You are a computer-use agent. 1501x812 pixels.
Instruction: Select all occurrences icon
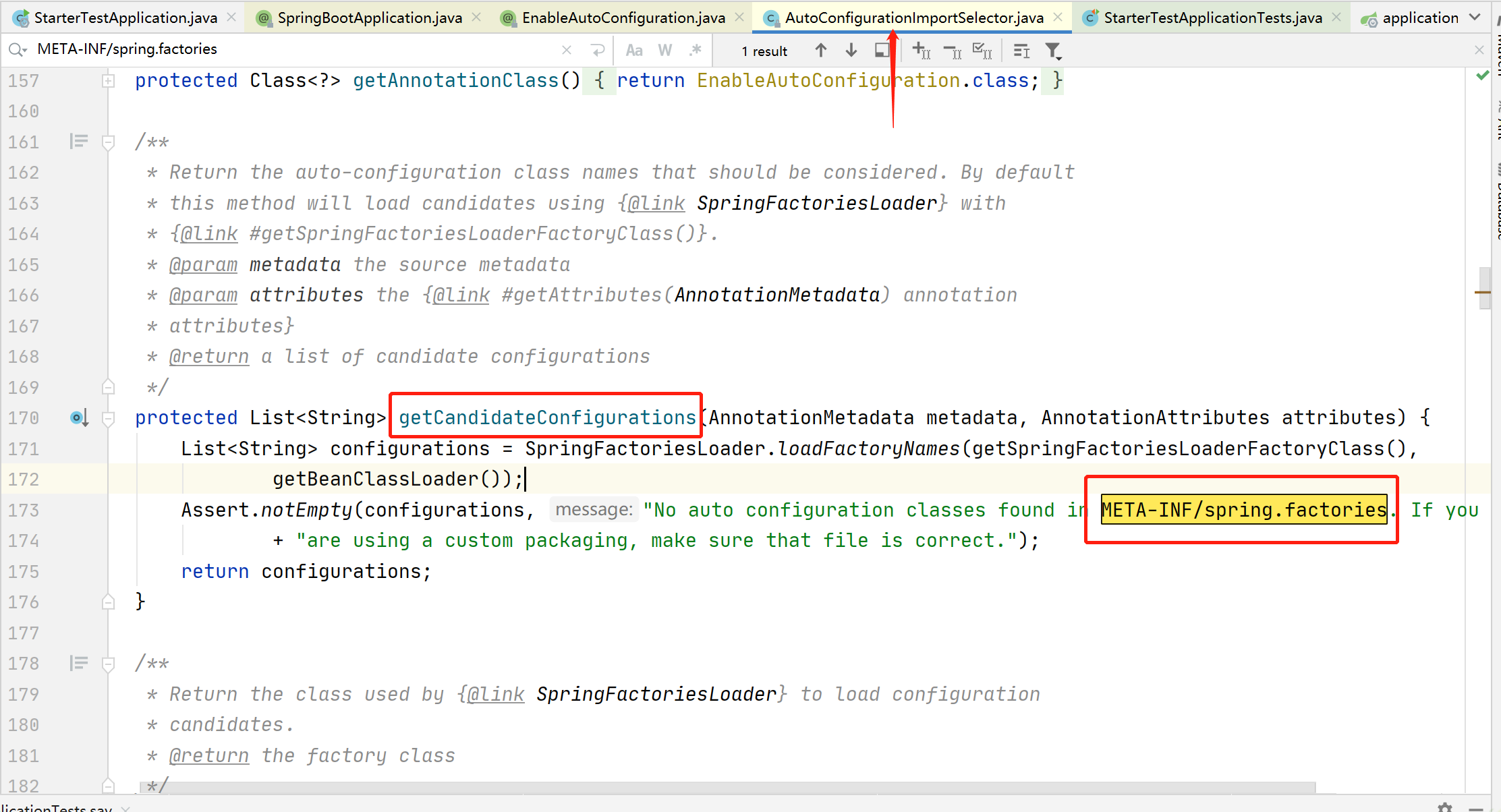pyautogui.click(x=982, y=51)
